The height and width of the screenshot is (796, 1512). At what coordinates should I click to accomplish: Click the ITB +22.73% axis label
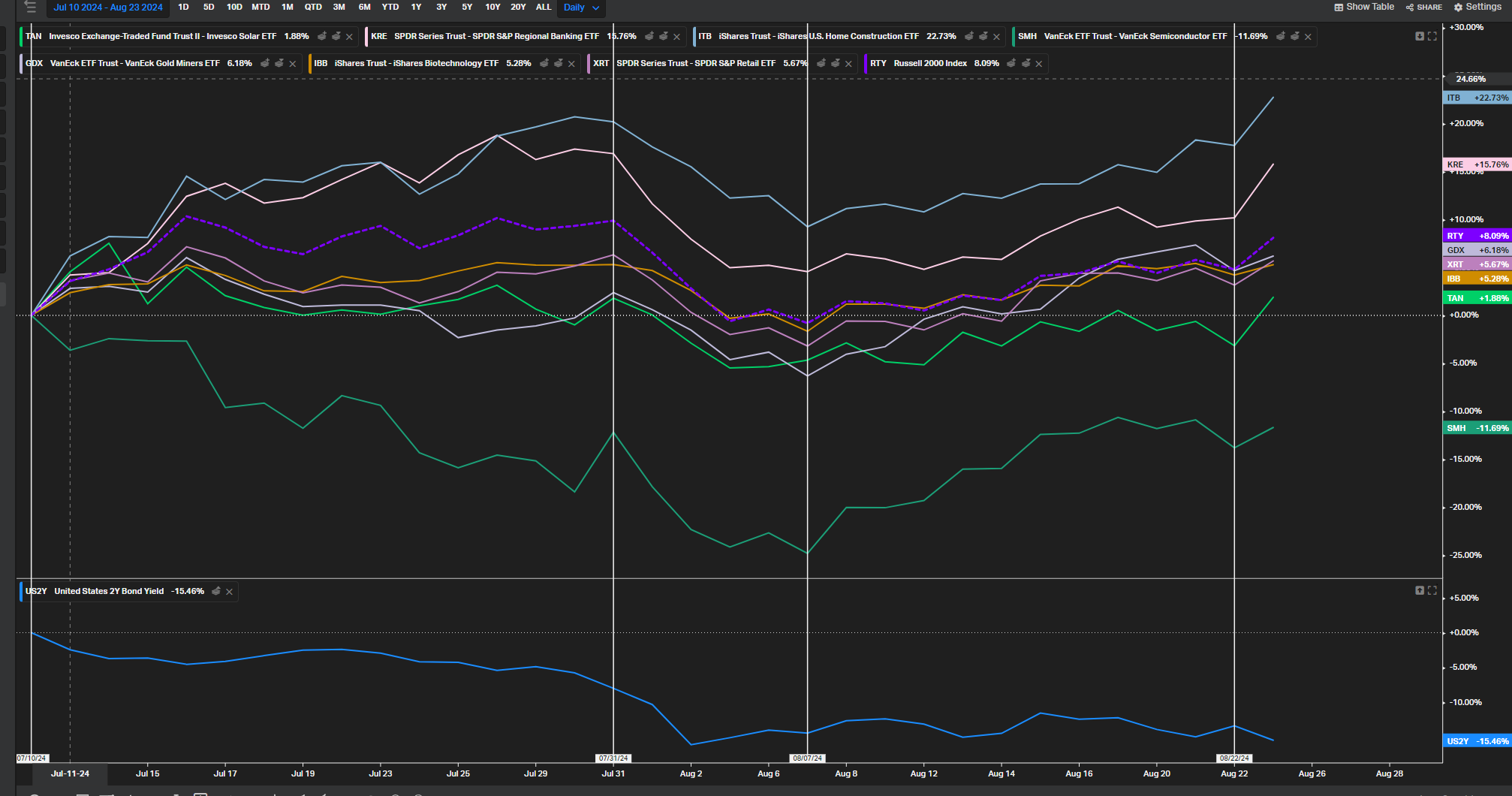click(x=1477, y=98)
